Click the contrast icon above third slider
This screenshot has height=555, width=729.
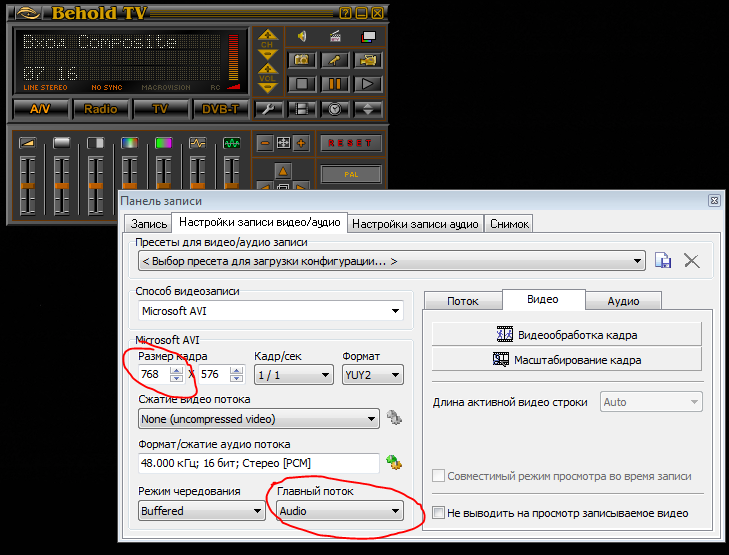95,143
